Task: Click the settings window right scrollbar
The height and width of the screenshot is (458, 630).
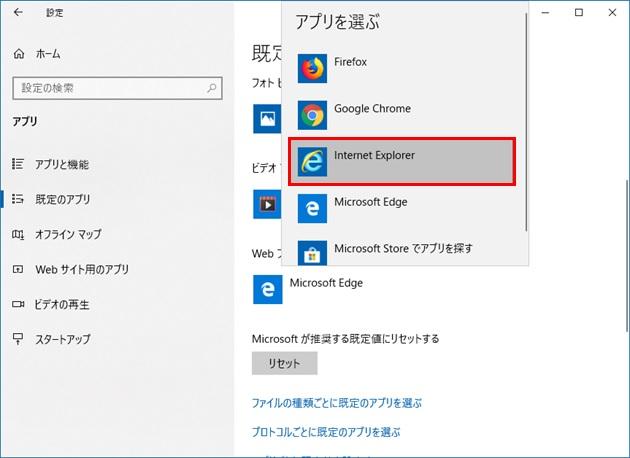Action: (x=627, y=255)
